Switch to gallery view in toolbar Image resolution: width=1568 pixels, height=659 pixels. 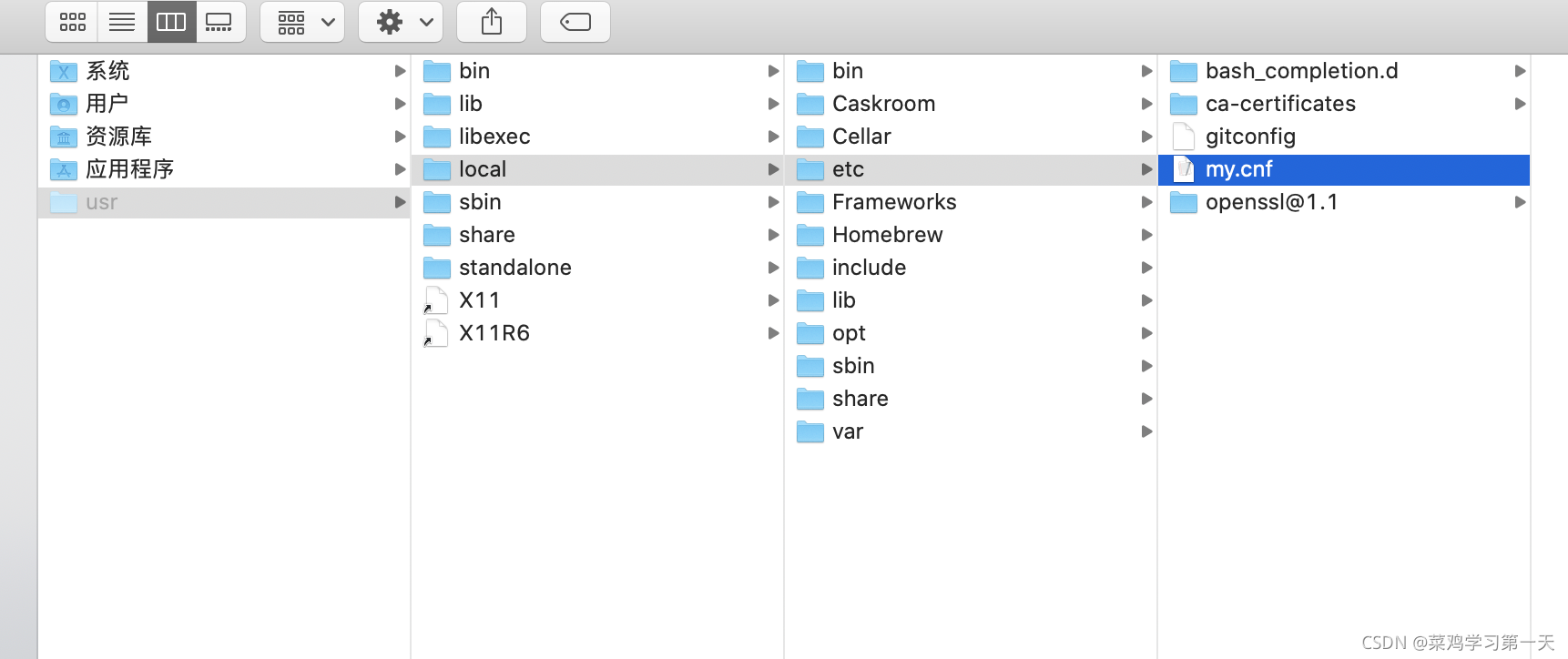coord(219,22)
